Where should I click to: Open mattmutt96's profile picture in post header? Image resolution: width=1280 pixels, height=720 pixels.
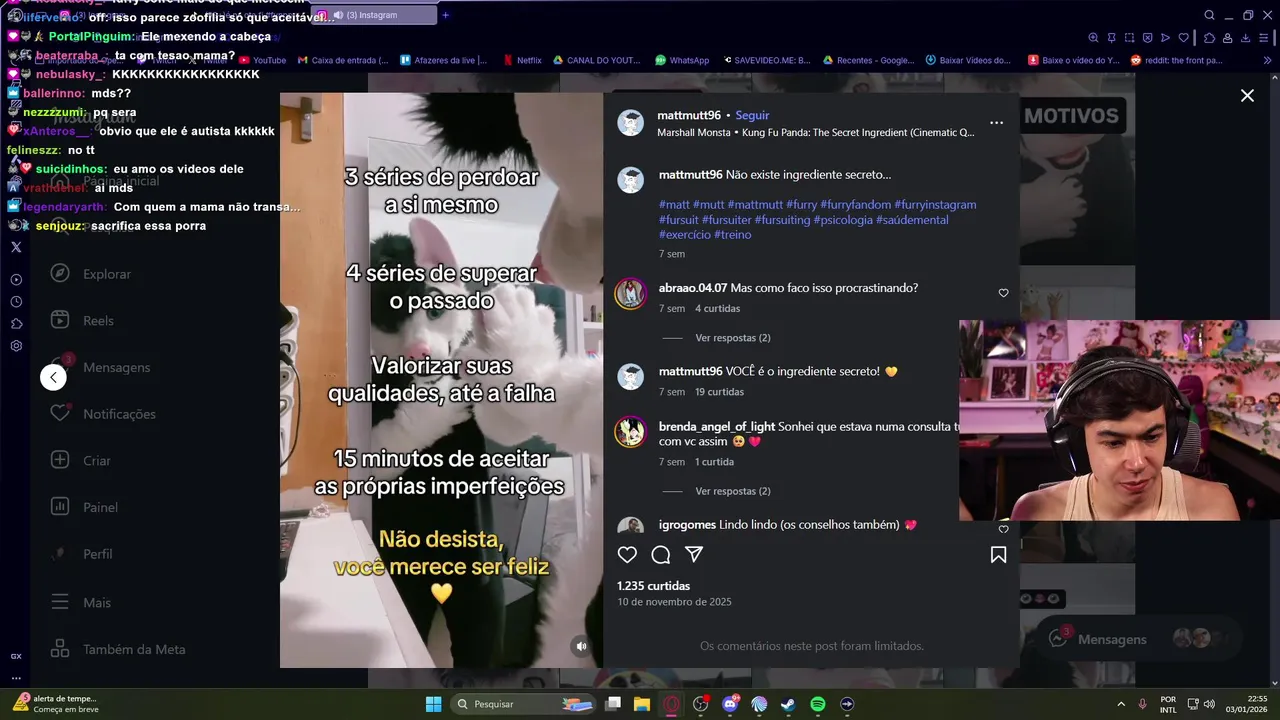coord(631,123)
